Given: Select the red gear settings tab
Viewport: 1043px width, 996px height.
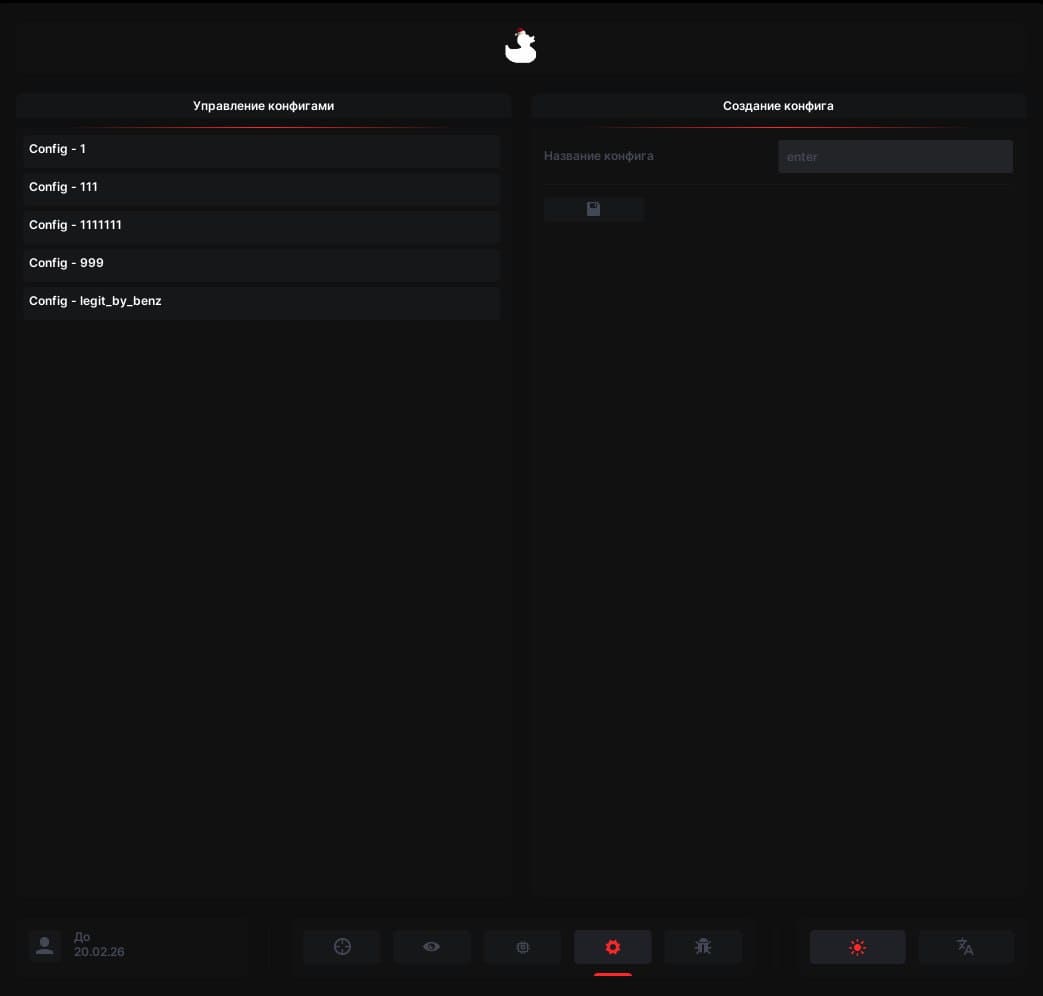Looking at the screenshot, I should pos(613,946).
